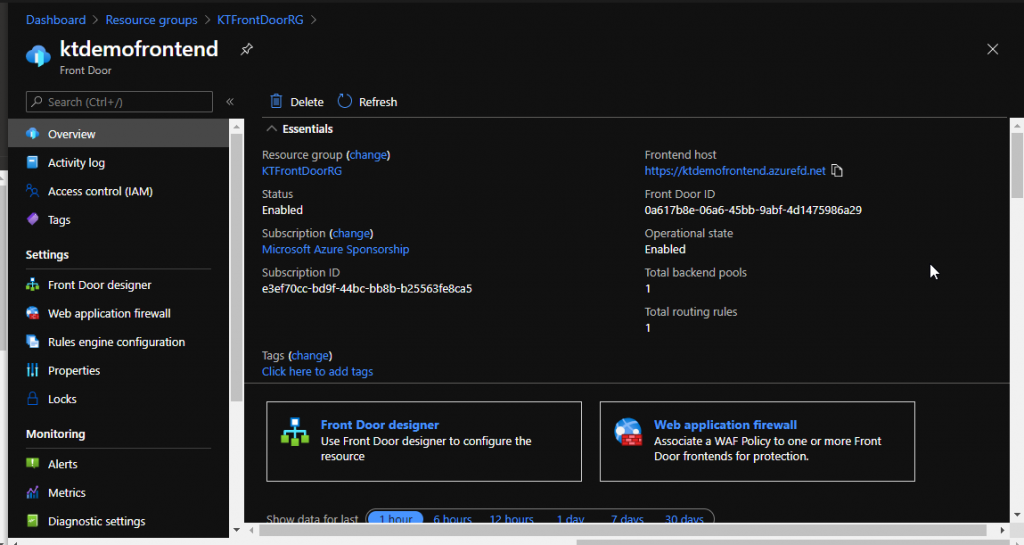The height and width of the screenshot is (545, 1024).
Task: Click the content horizontal scroll right arrow
Action: pos(1002,530)
